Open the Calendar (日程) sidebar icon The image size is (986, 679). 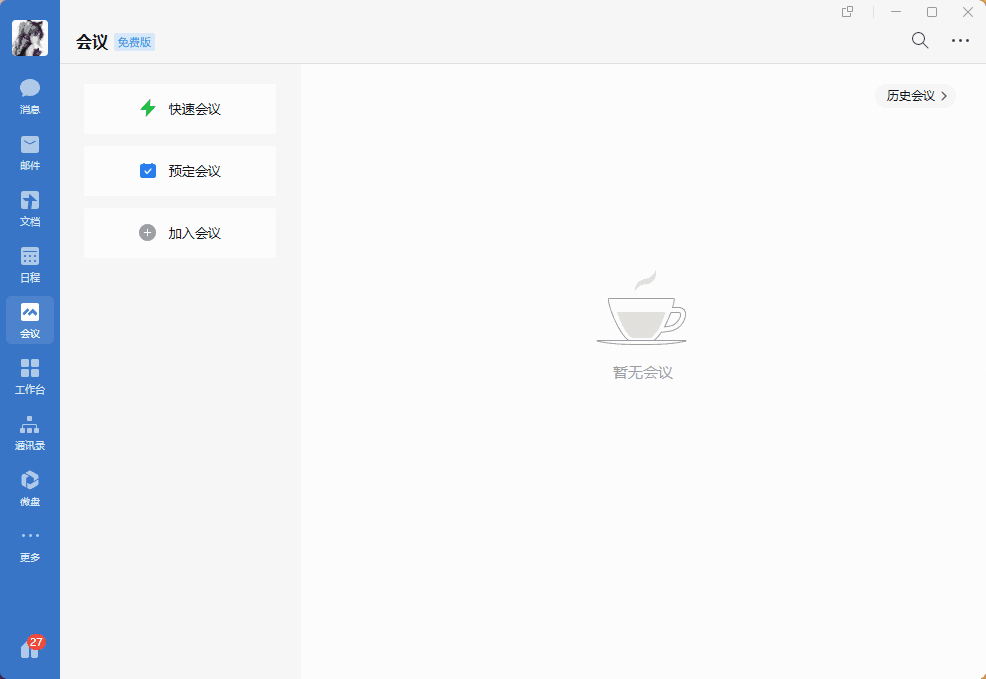[x=29, y=264]
